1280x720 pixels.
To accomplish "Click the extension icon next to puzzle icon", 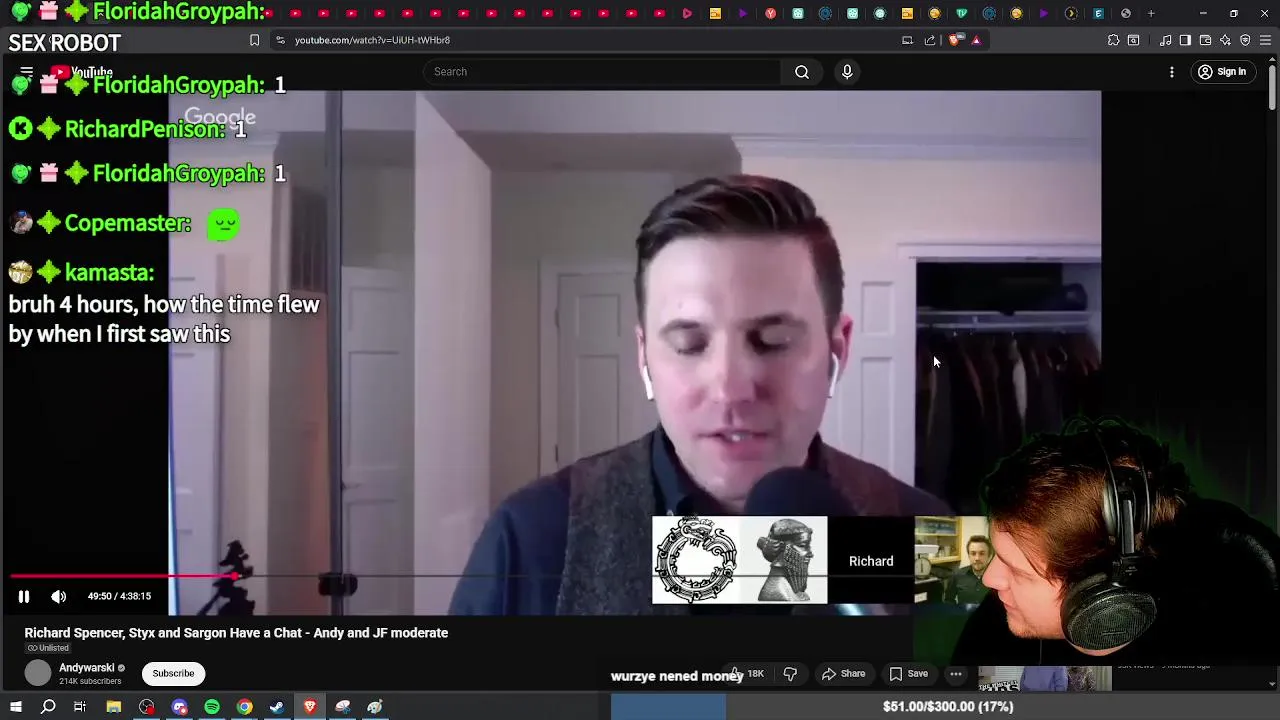I will tap(1133, 40).
